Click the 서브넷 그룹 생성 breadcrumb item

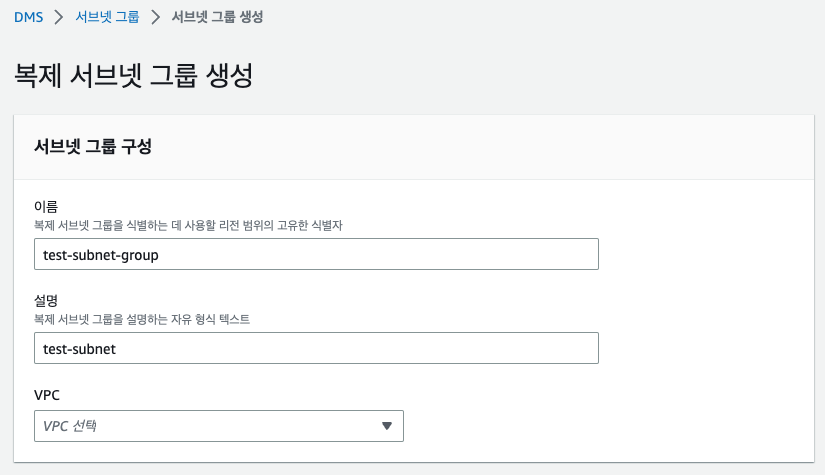pyautogui.click(x=218, y=17)
